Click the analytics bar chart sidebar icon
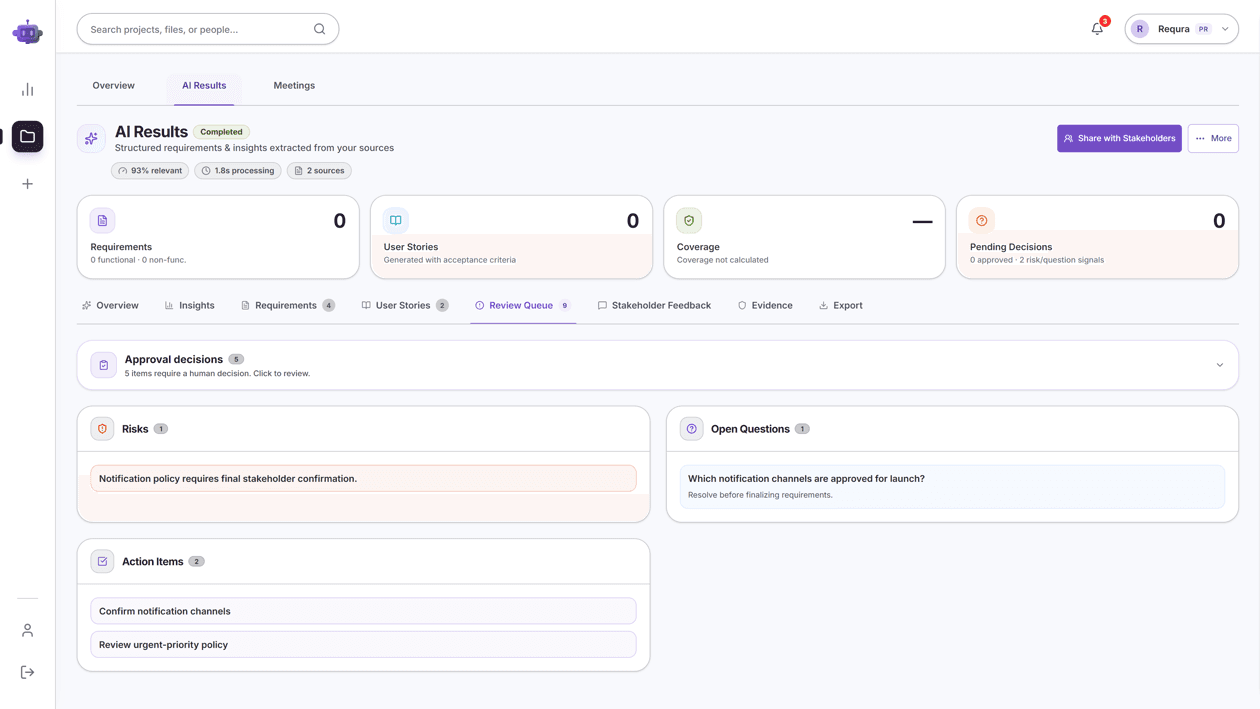The image size is (1260, 709). [27, 90]
